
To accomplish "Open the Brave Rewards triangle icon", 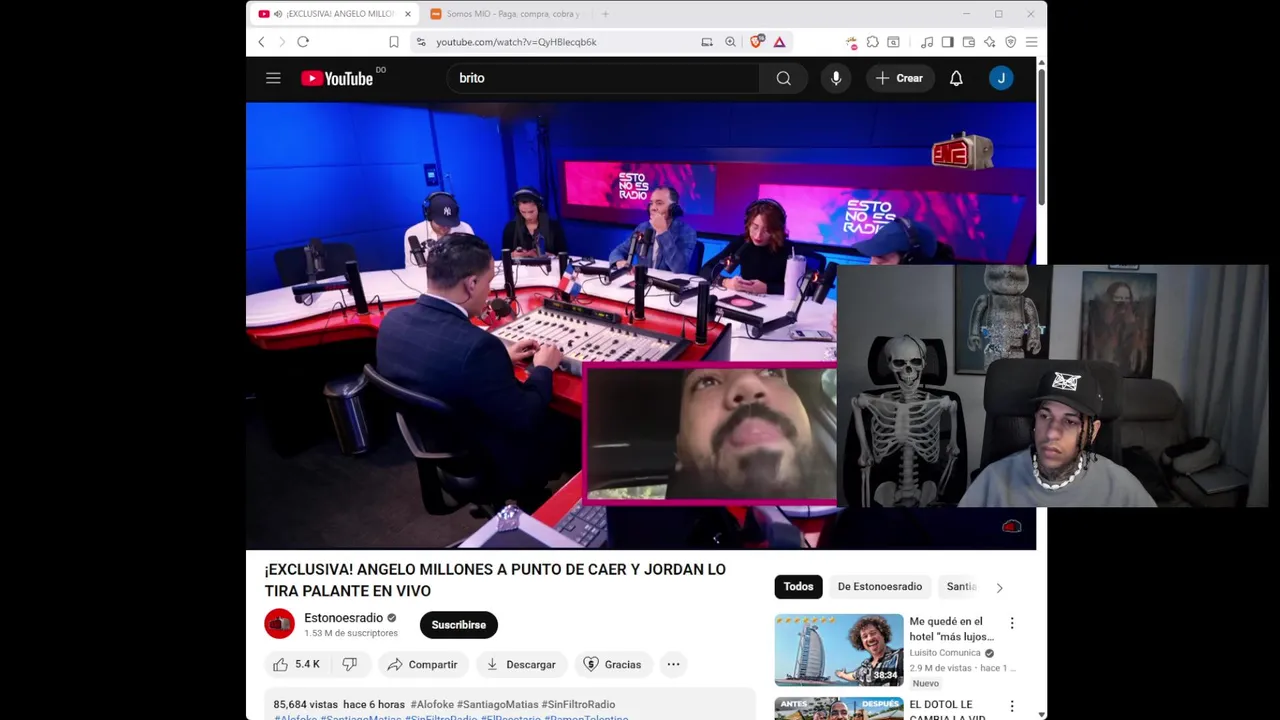I will pos(779,42).
